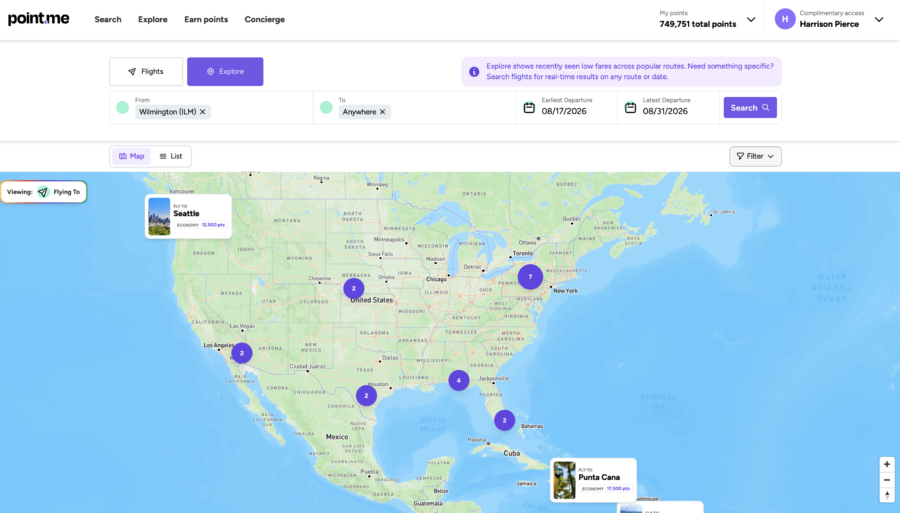Click the 2 cluster near Los Angeles

pos(242,353)
